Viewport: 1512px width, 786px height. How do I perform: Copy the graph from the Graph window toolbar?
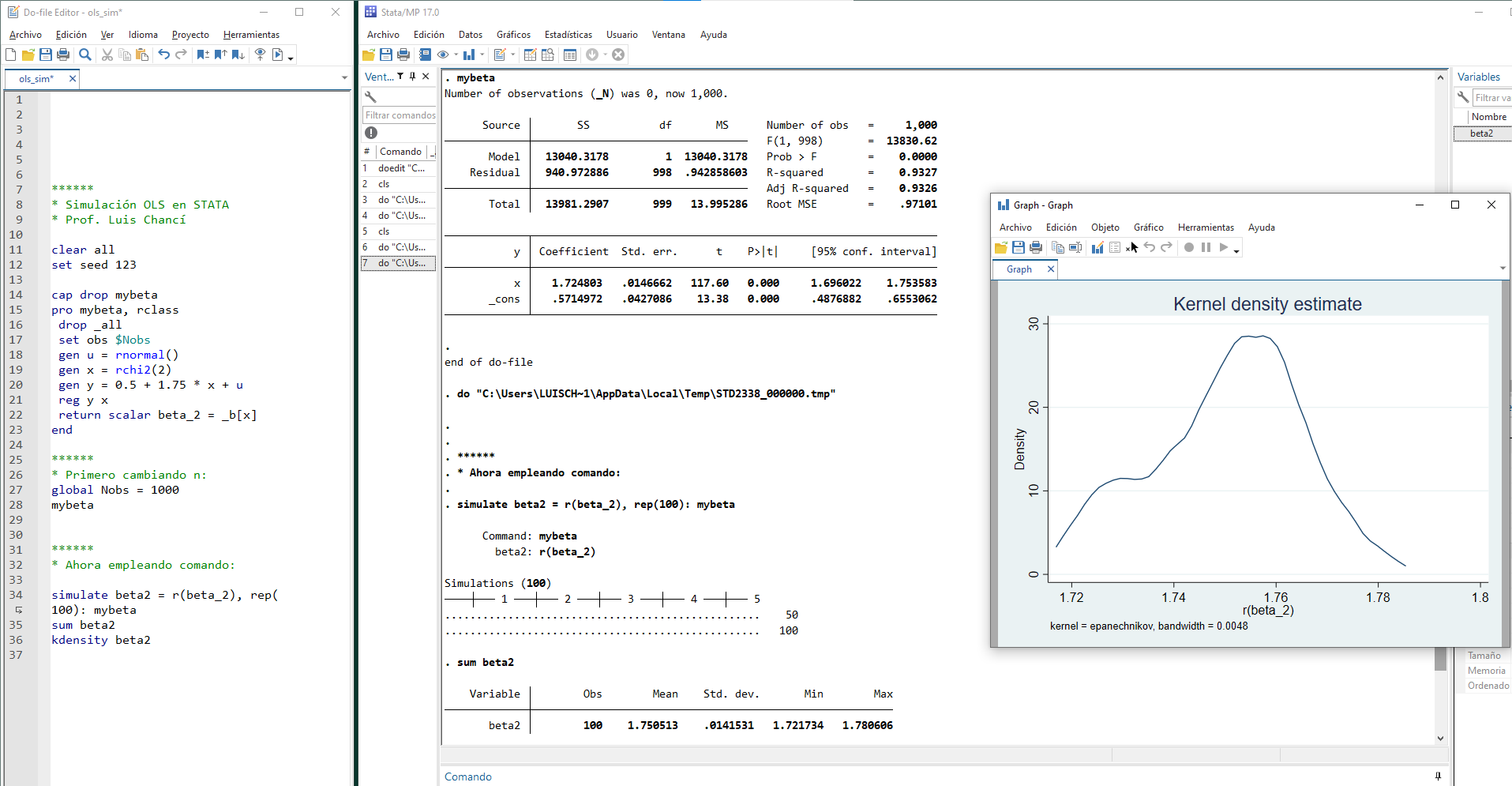click(x=1058, y=247)
